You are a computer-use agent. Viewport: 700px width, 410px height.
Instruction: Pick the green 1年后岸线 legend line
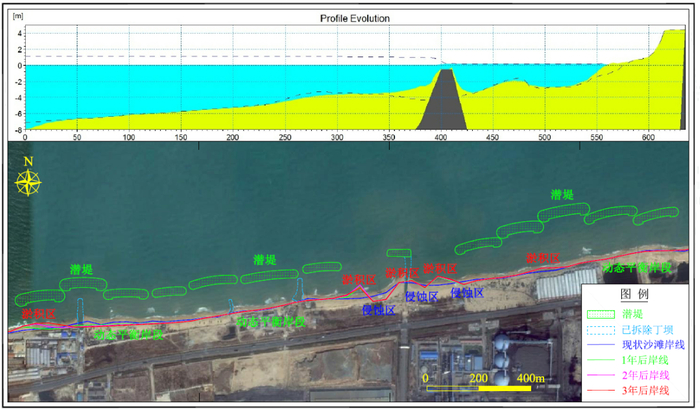[601, 360]
